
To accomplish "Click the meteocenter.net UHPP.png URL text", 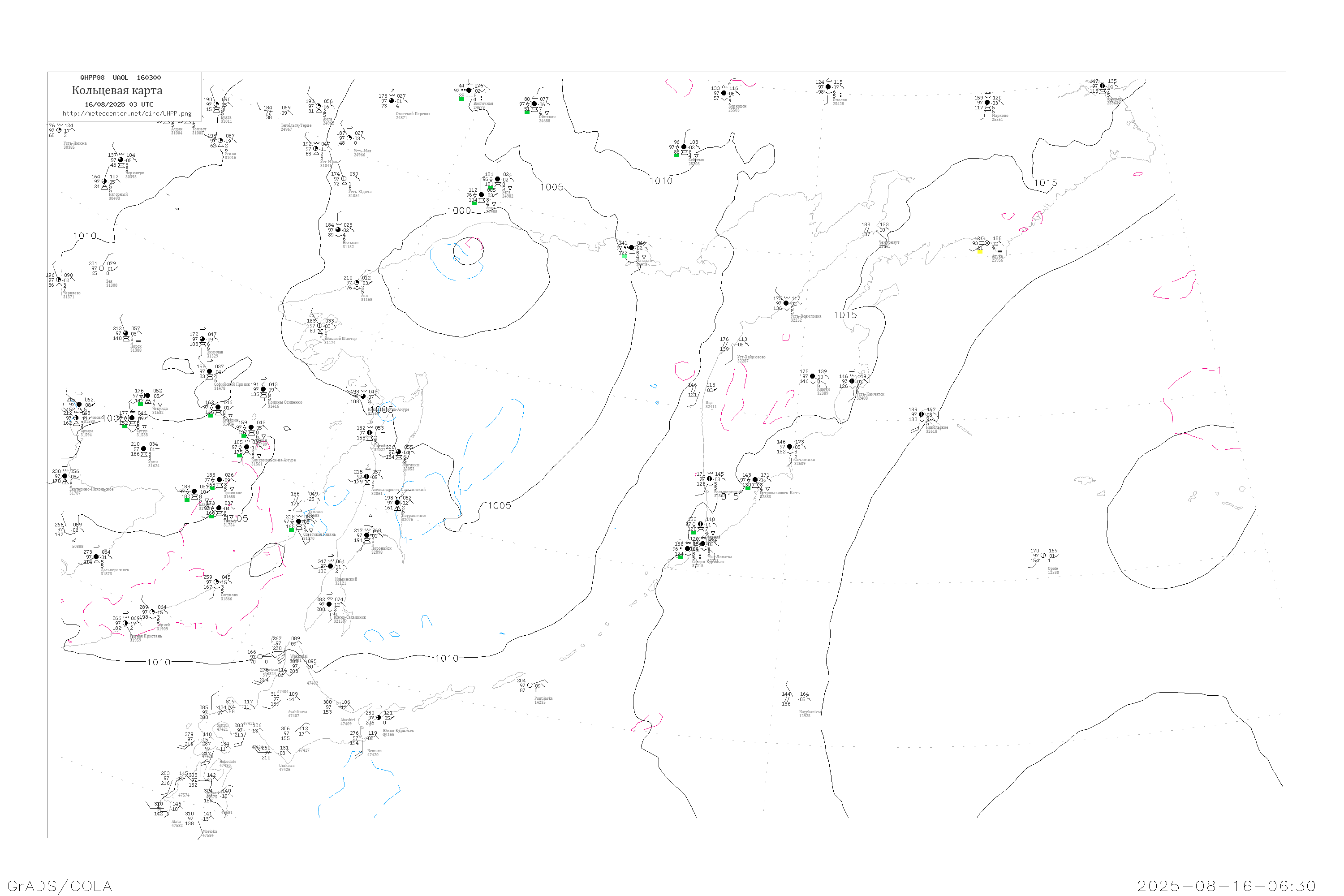I will tap(127, 114).
